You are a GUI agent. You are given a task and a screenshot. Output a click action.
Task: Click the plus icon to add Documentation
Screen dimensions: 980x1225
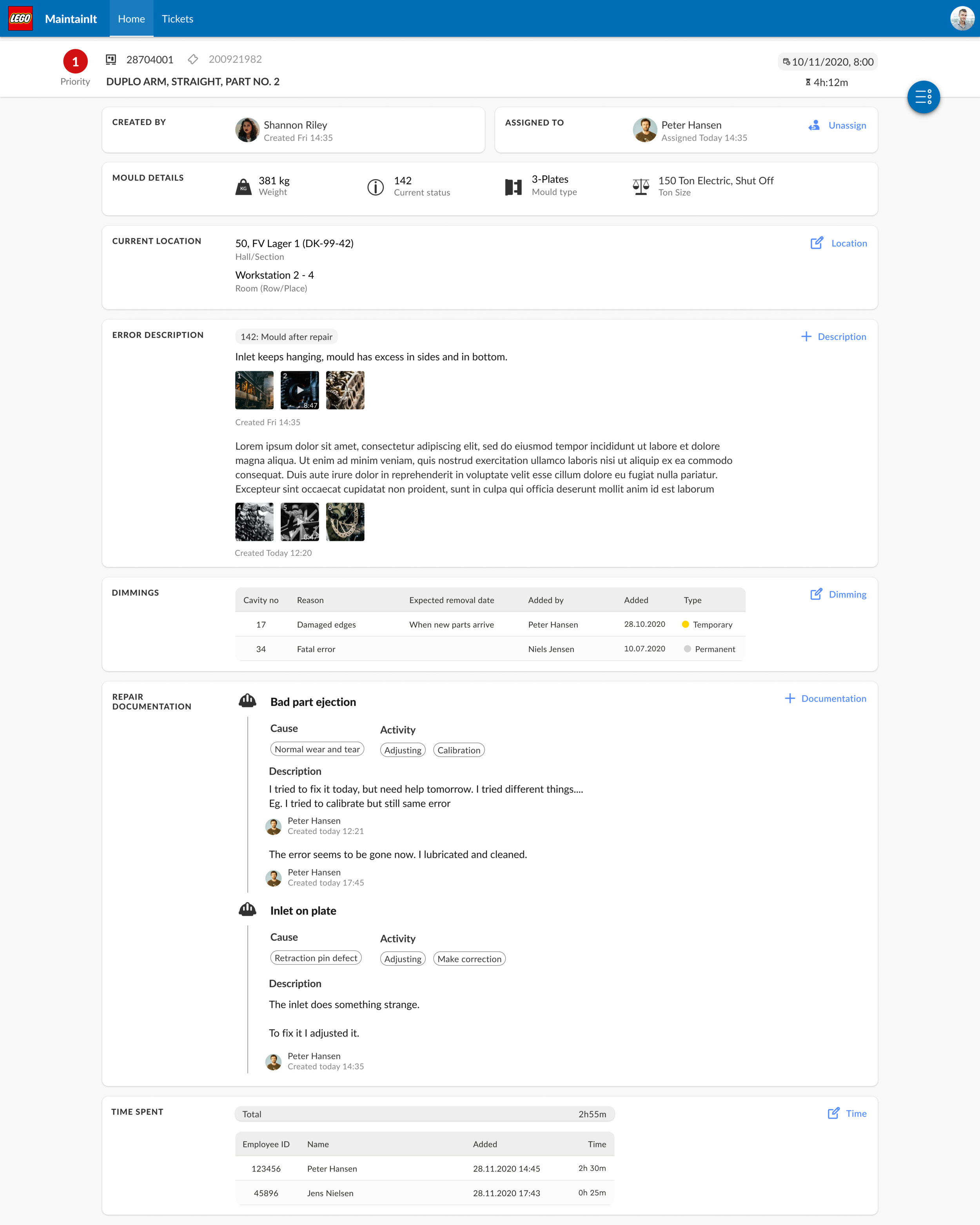click(789, 698)
